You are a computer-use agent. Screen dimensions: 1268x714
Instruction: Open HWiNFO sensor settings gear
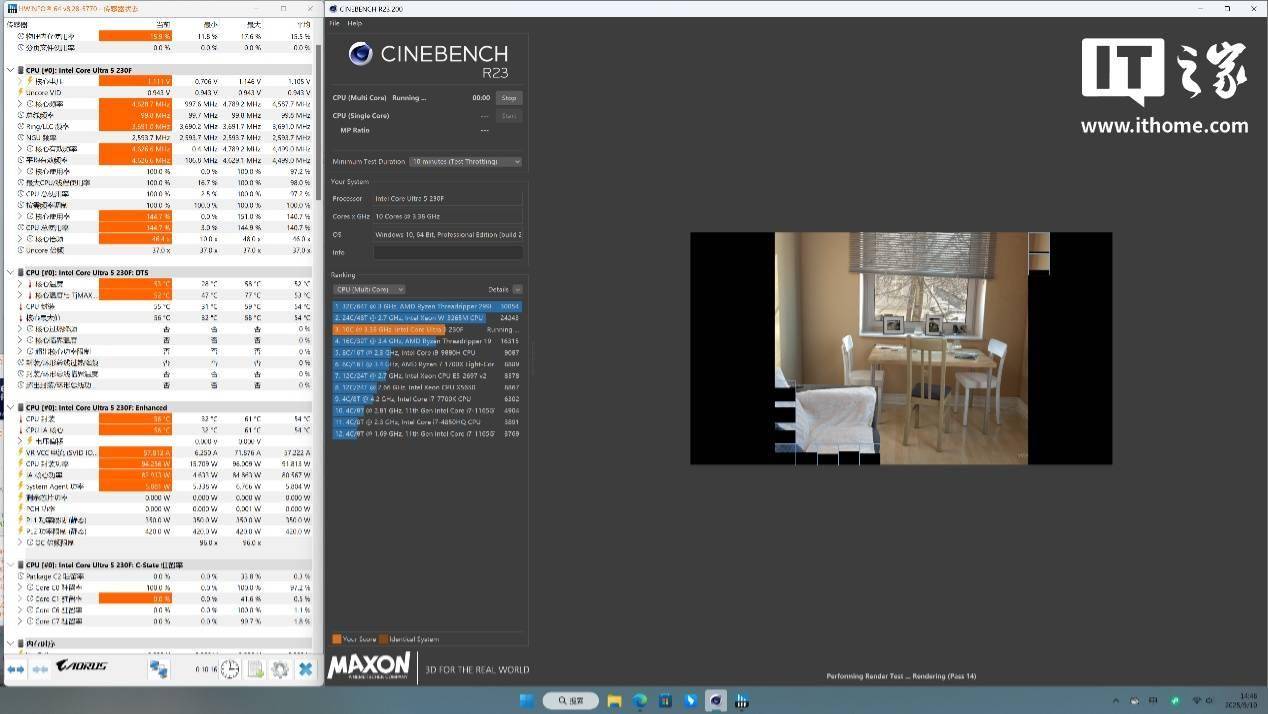[280, 669]
